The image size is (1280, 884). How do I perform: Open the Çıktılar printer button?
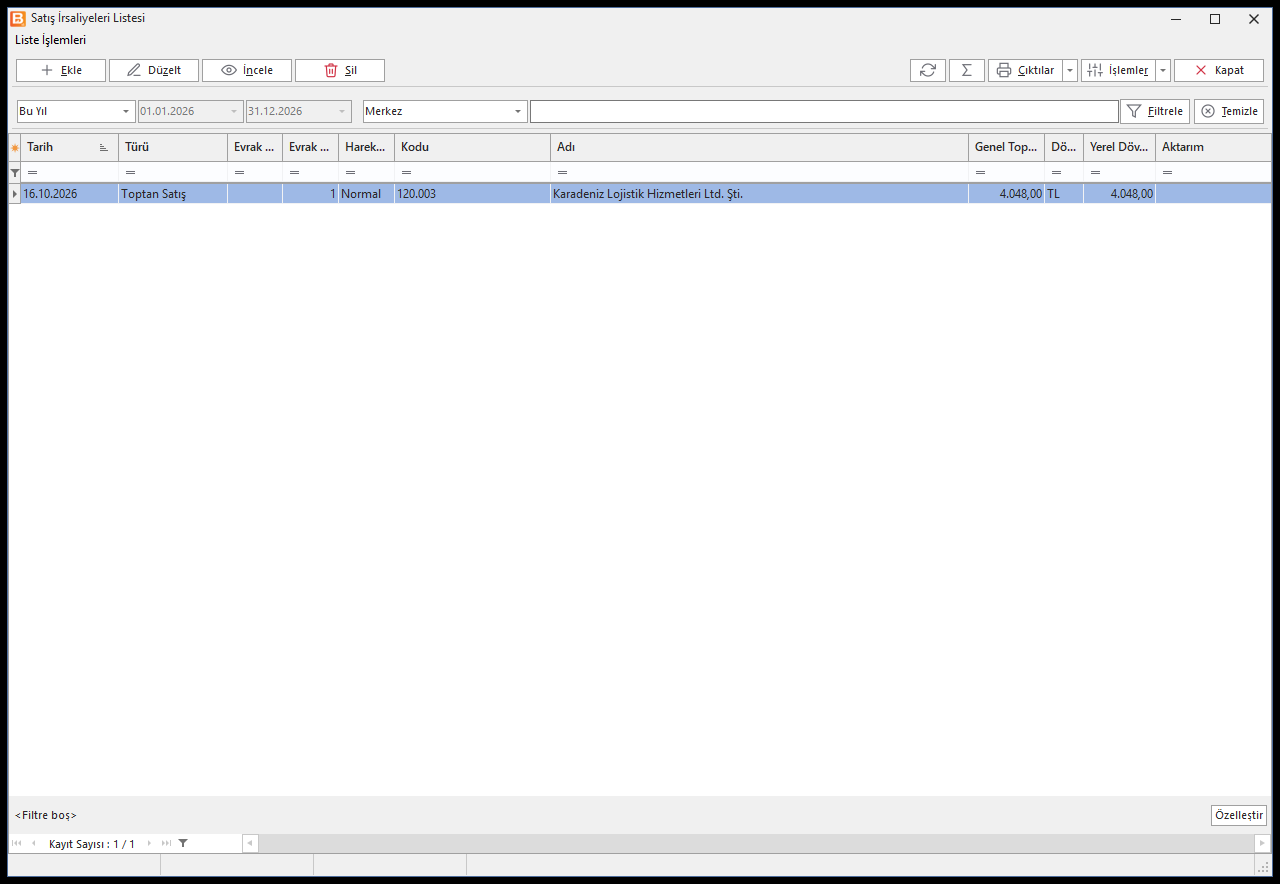[x=1025, y=70]
